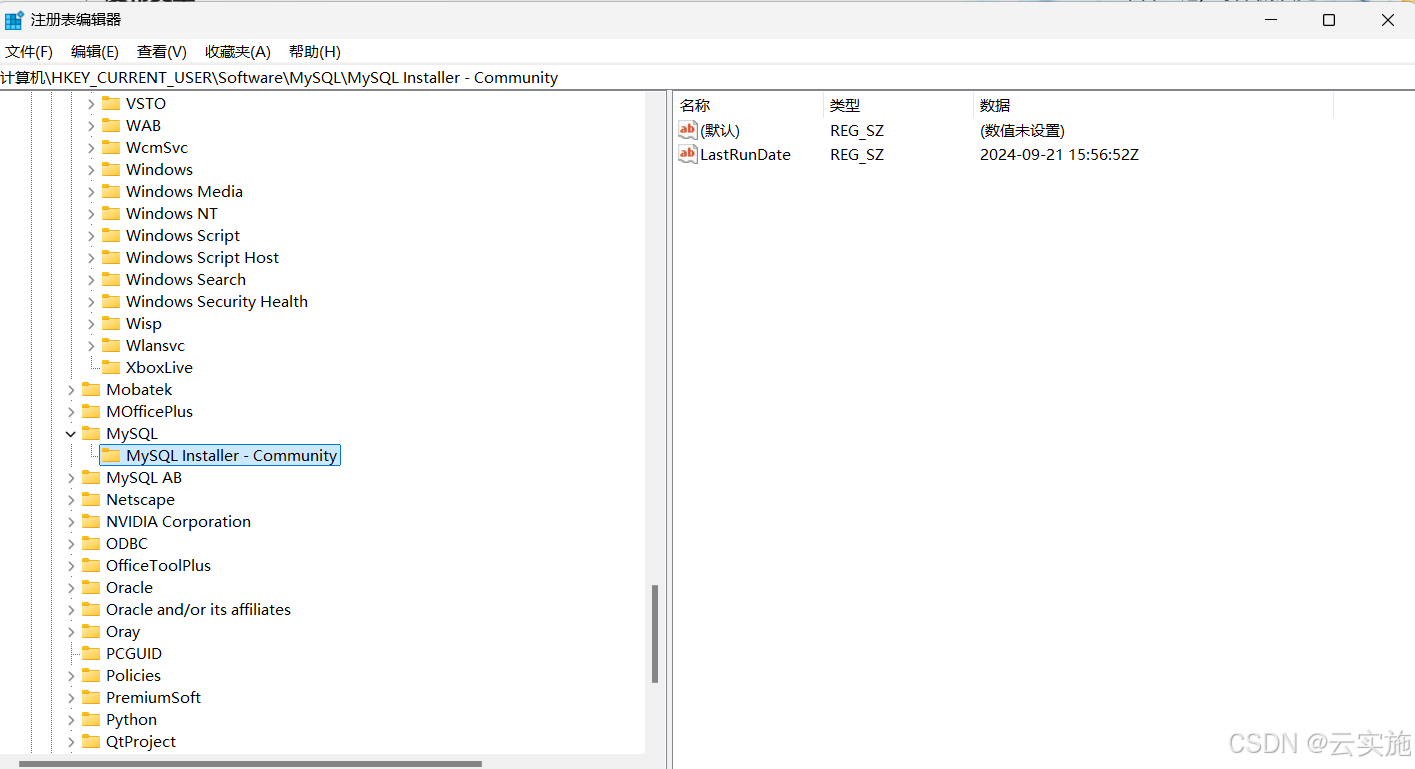Expand the NVIDIA Corporation key
Screen dimensions: 1415x769
71,522
